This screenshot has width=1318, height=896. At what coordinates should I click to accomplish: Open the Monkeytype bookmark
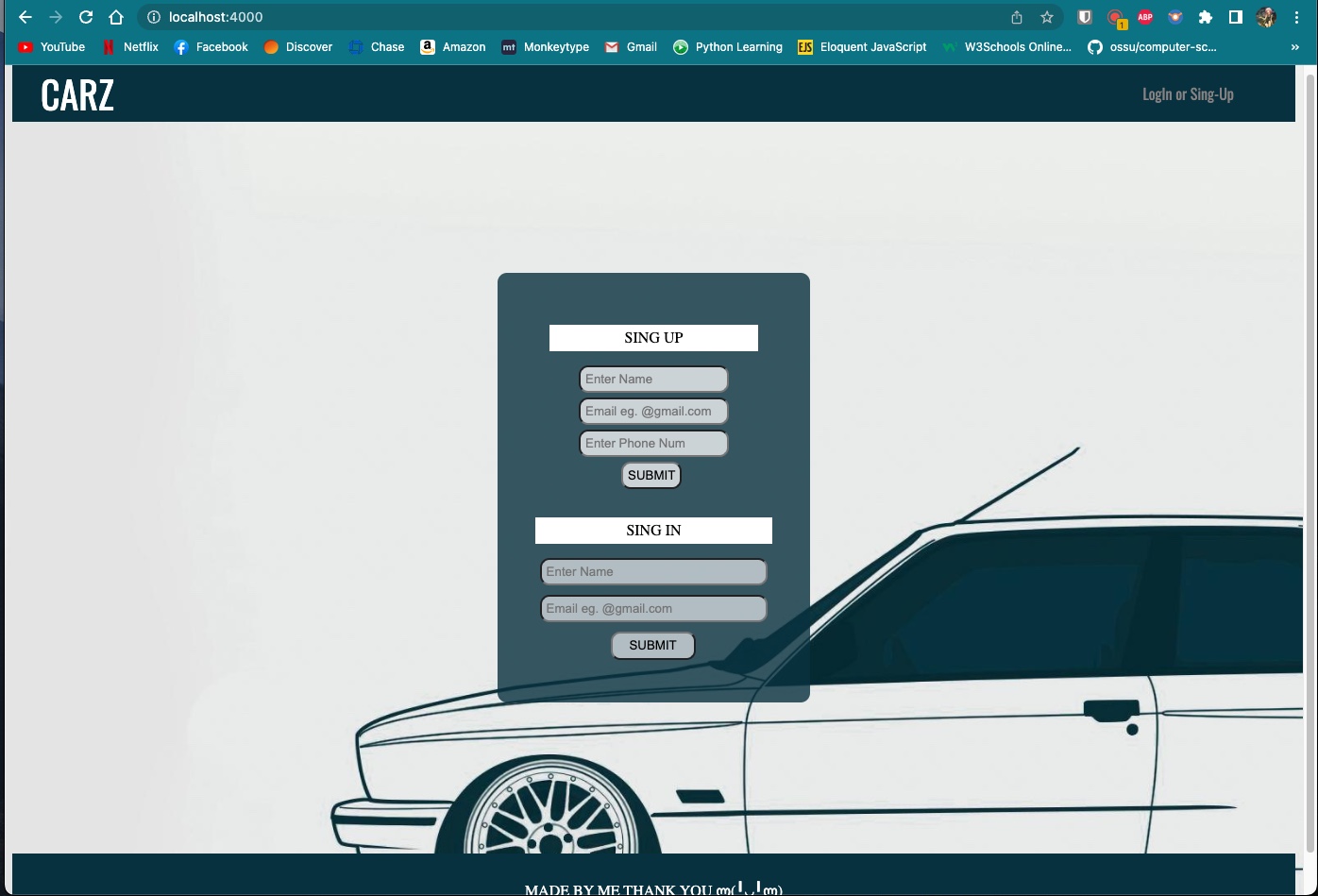click(x=545, y=46)
